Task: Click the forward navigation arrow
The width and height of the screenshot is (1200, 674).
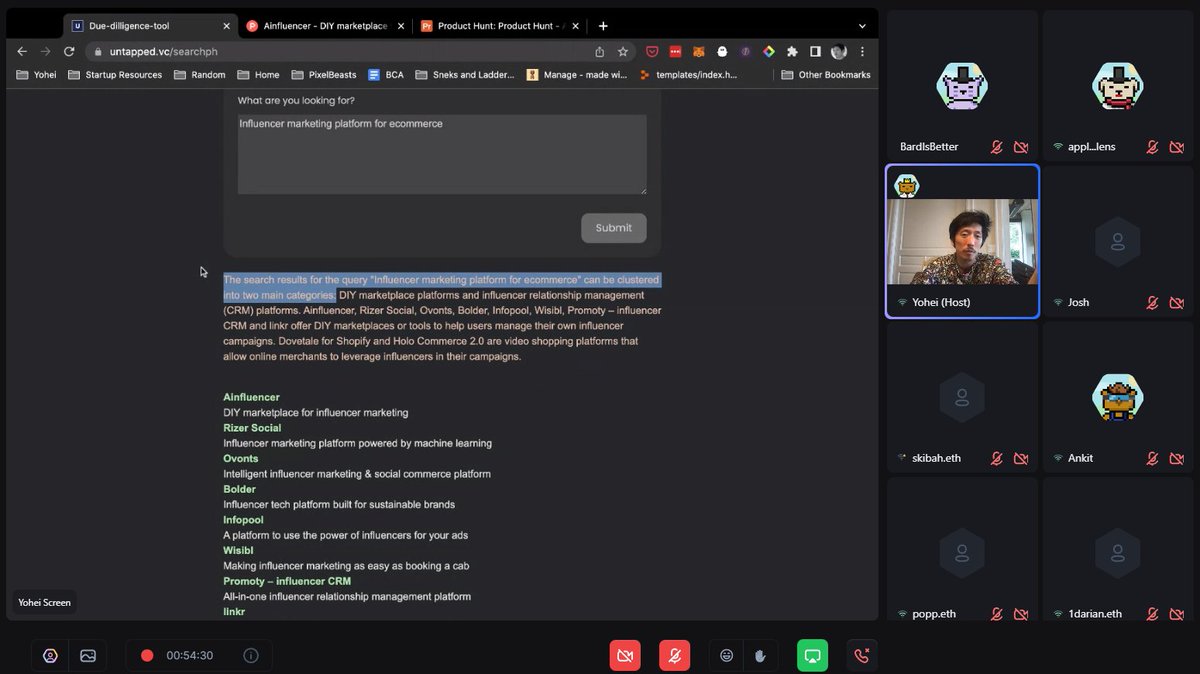Action: click(45, 51)
